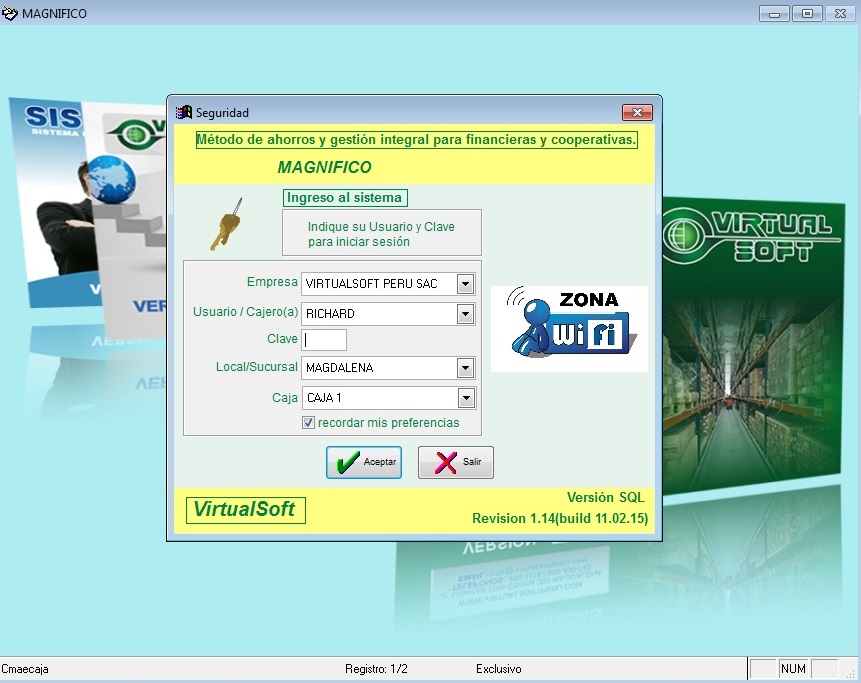The width and height of the screenshot is (861, 683).
Task: Toggle the recordar mis preferencias checkbox
Action: click(x=309, y=423)
